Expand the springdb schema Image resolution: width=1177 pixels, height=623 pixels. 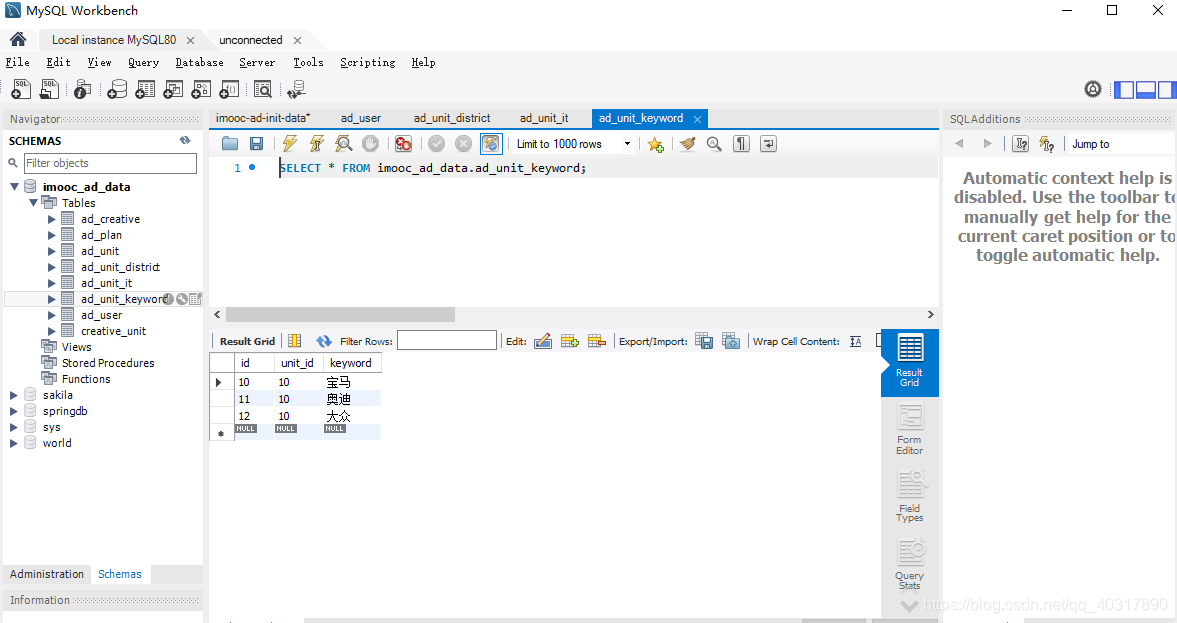[x=14, y=411]
